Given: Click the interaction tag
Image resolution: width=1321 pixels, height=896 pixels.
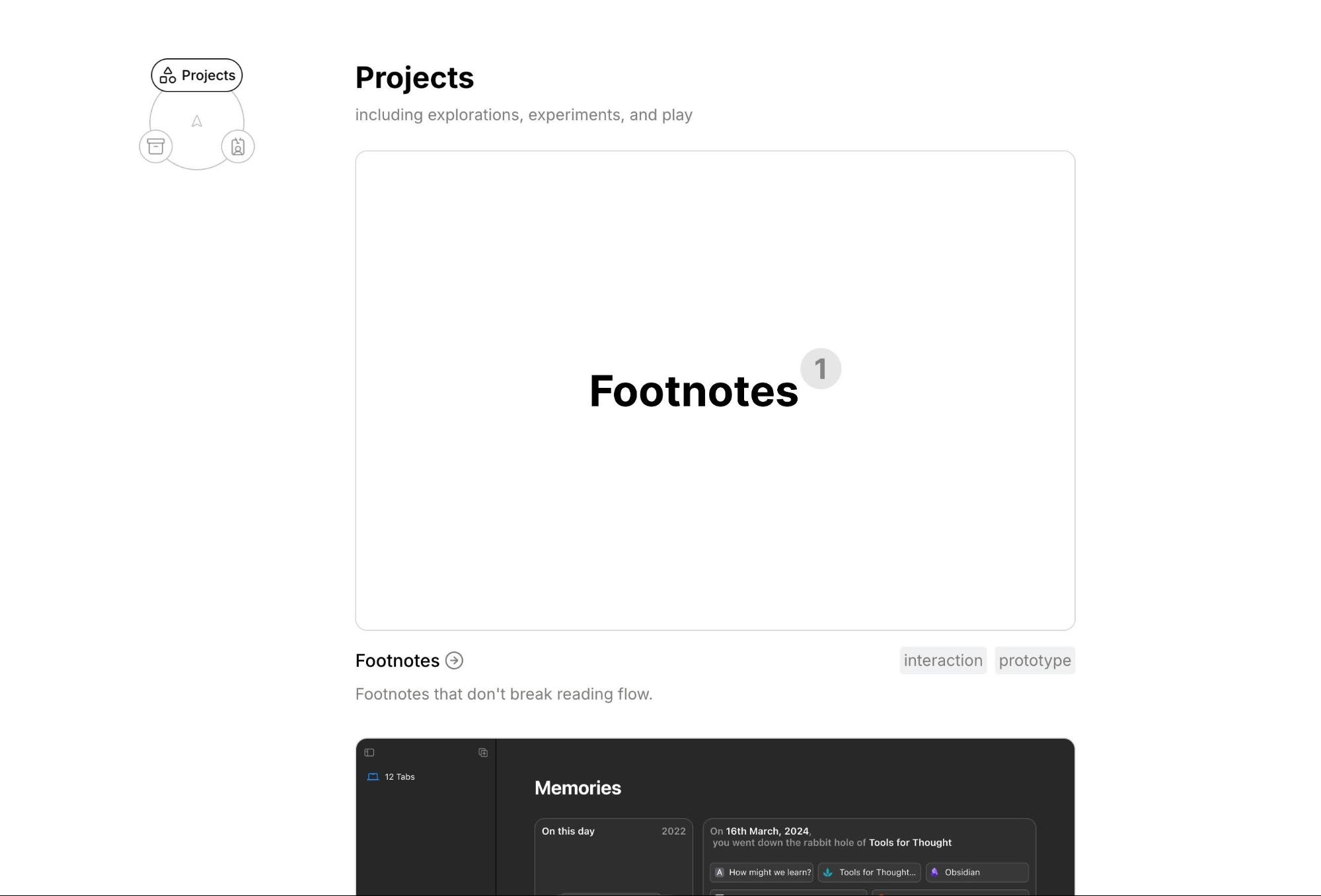Looking at the screenshot, I should click(942, 660).
